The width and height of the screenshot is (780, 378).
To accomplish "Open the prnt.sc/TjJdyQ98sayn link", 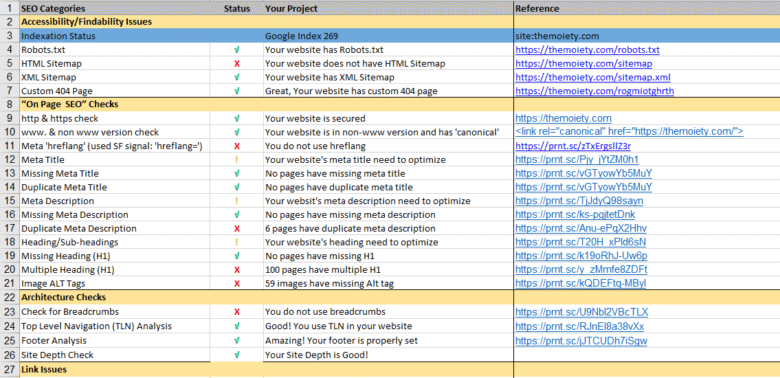I will coord(579,201).
